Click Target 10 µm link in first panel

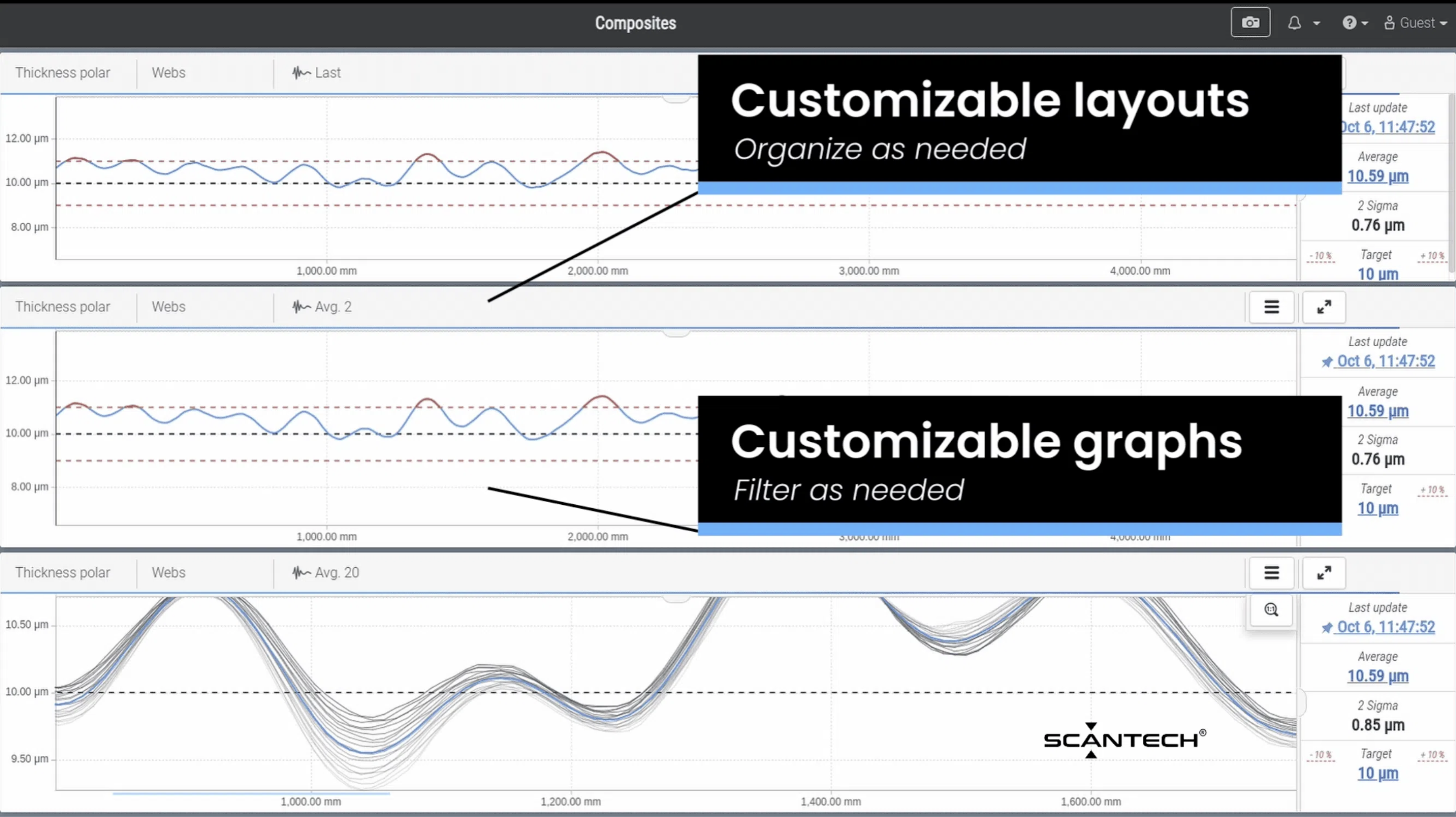[1378, 274]
